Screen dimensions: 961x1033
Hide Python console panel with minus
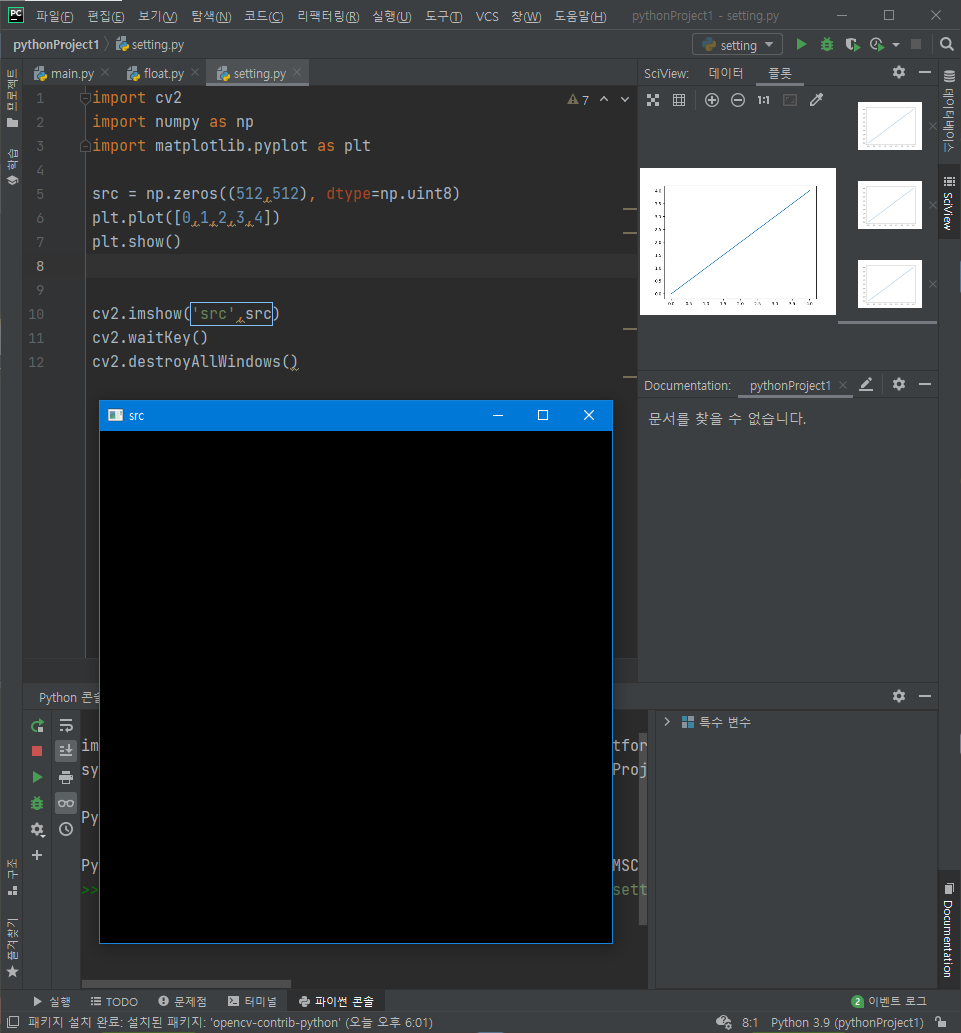[x=925, y=696]
